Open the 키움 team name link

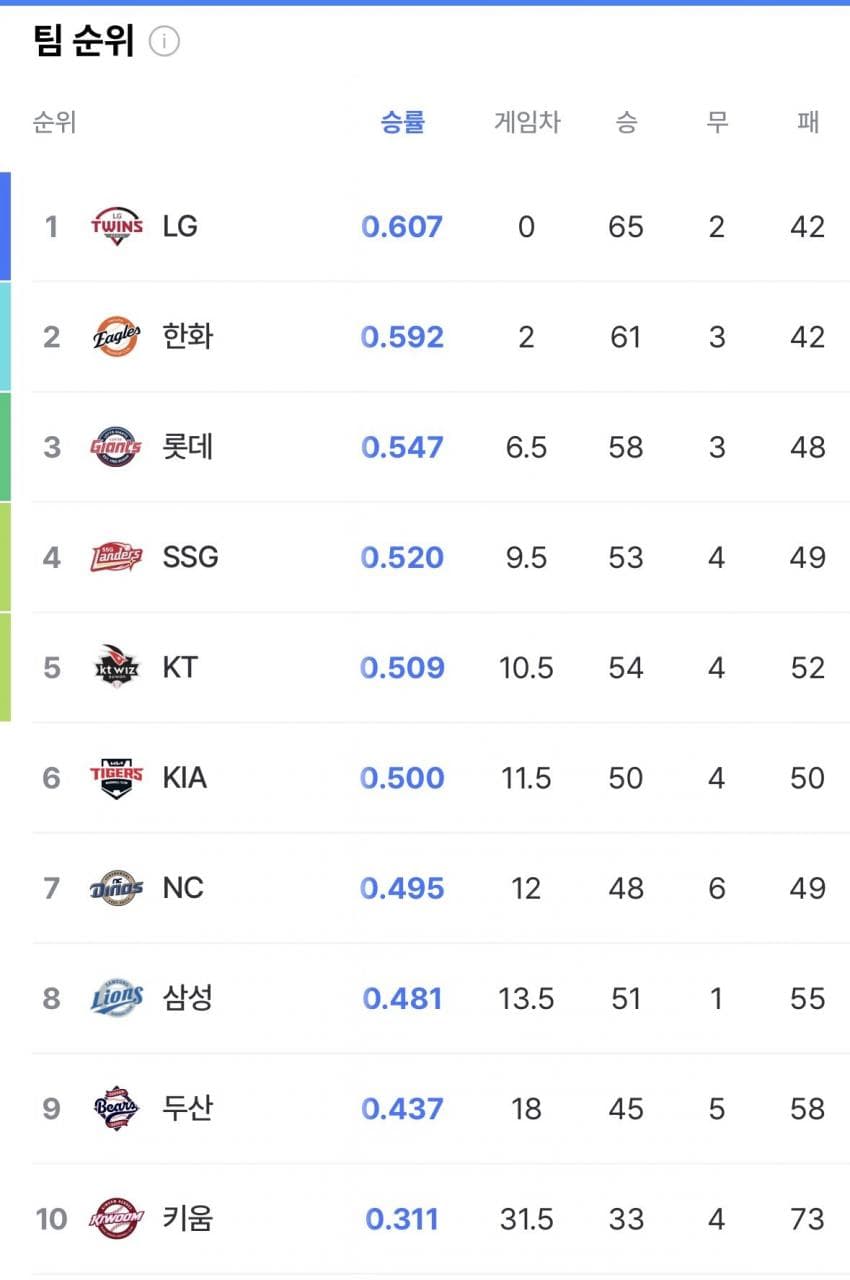(x=188, y=1218)
